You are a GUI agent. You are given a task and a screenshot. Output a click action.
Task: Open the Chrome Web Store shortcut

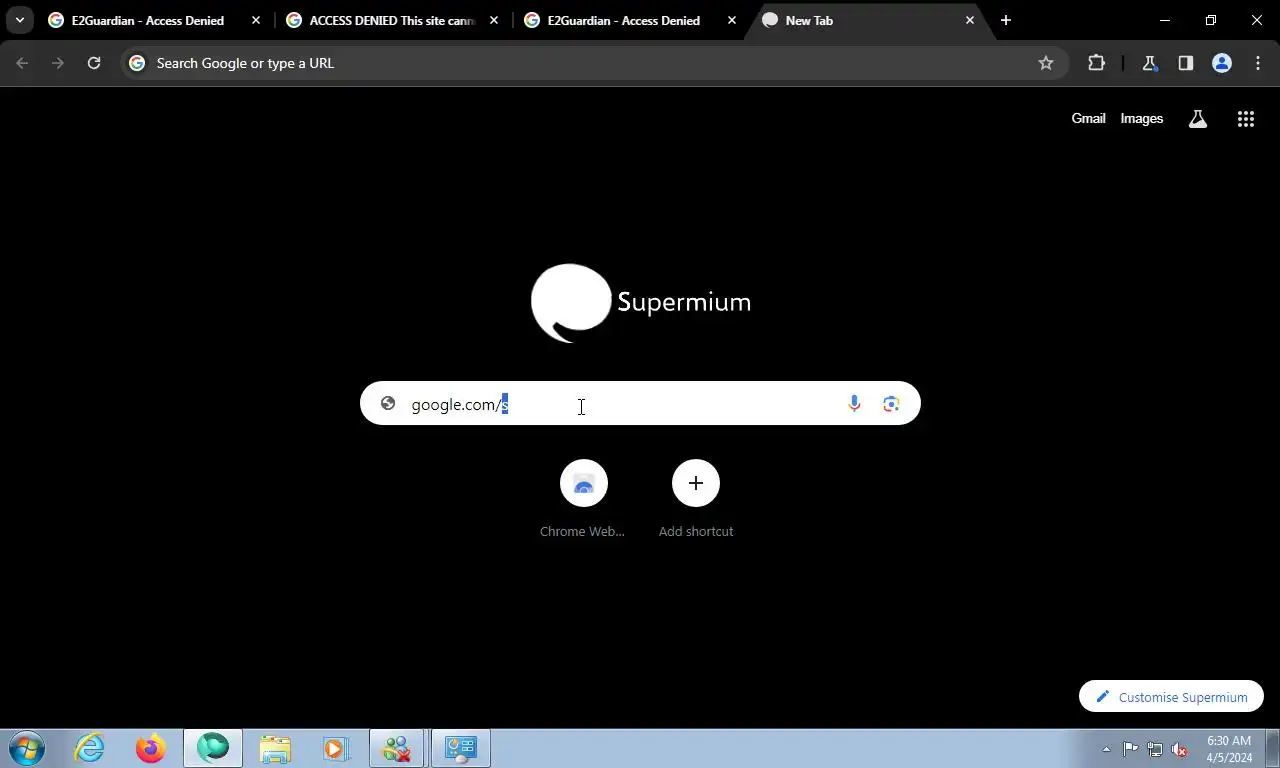pos(583,499)
